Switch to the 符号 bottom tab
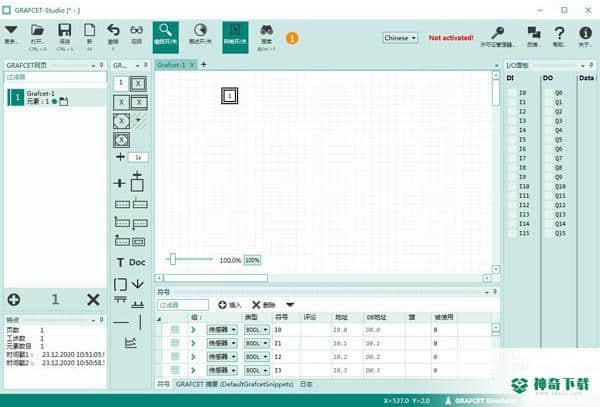Image resolution: width=600 pixels, height=407 pixels. click(x=164, y=384)
